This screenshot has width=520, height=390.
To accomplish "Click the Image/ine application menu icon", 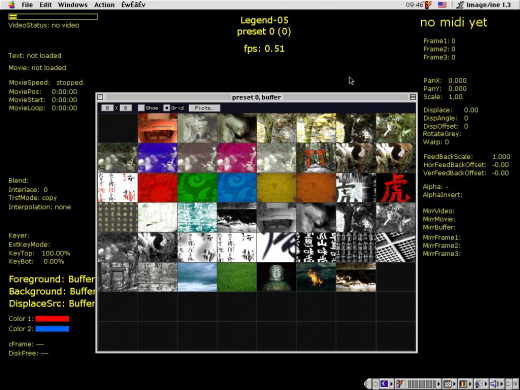I will pos(460,5).
